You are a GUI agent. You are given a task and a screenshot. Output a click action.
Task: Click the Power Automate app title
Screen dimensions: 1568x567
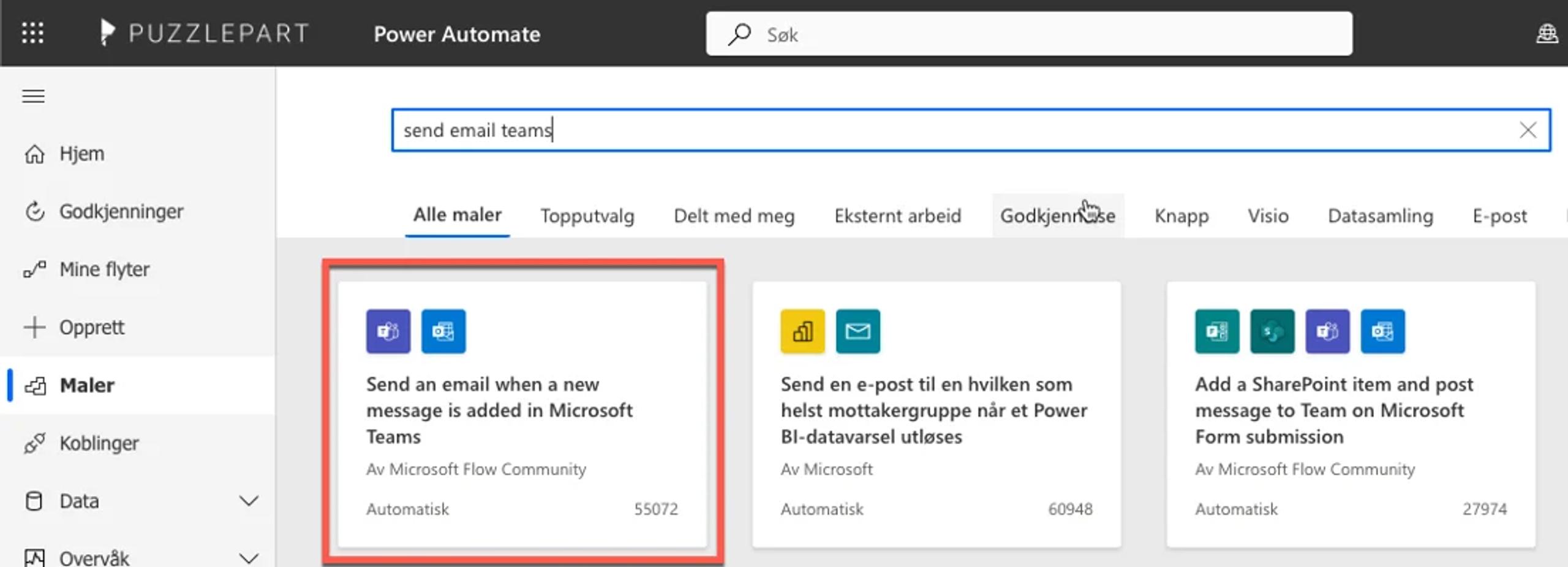point(457,34)
